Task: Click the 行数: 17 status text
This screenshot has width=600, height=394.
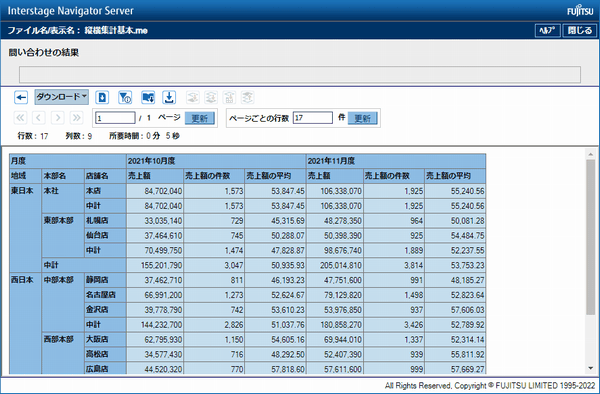Action: [33, 136]
